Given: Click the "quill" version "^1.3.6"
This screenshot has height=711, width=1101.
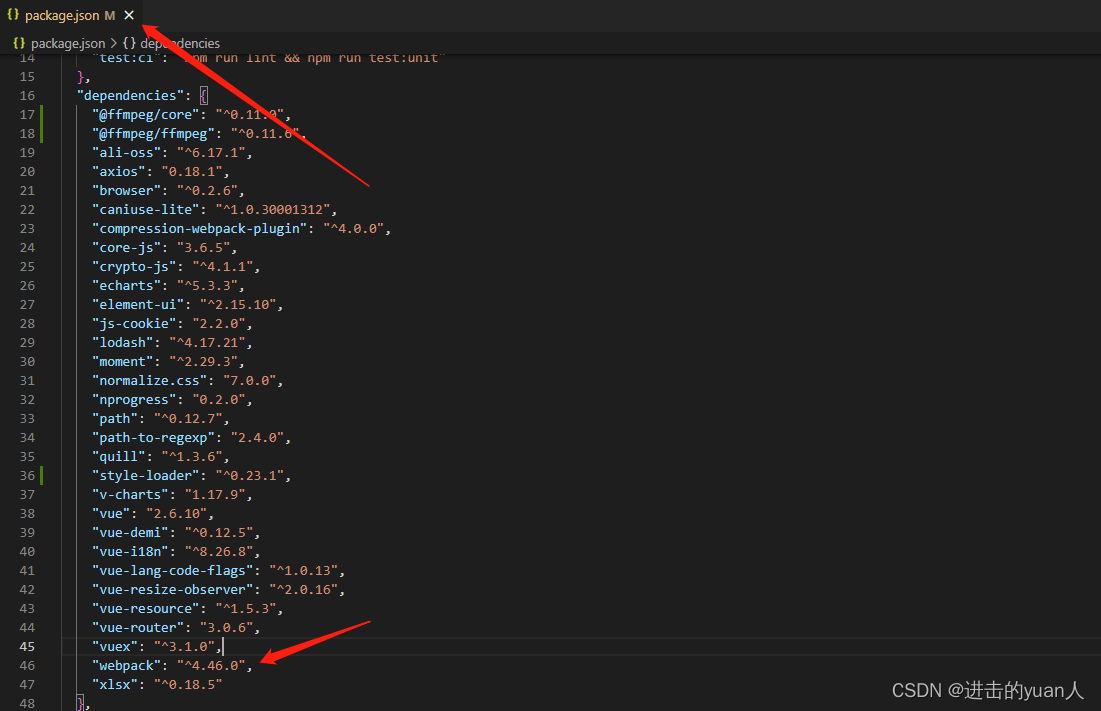Looking at the screenshot, I should tap(192, 456).
